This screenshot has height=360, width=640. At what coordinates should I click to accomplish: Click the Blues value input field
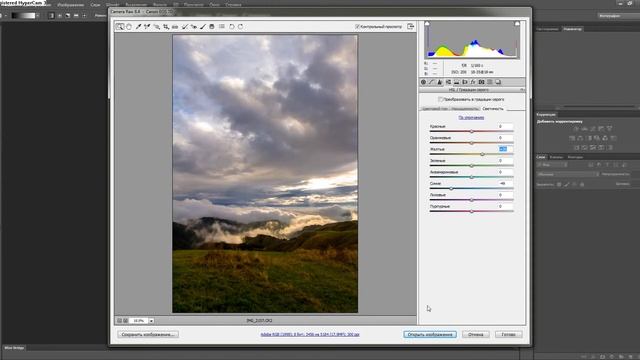pyautogui.click(x=505, y=184)
